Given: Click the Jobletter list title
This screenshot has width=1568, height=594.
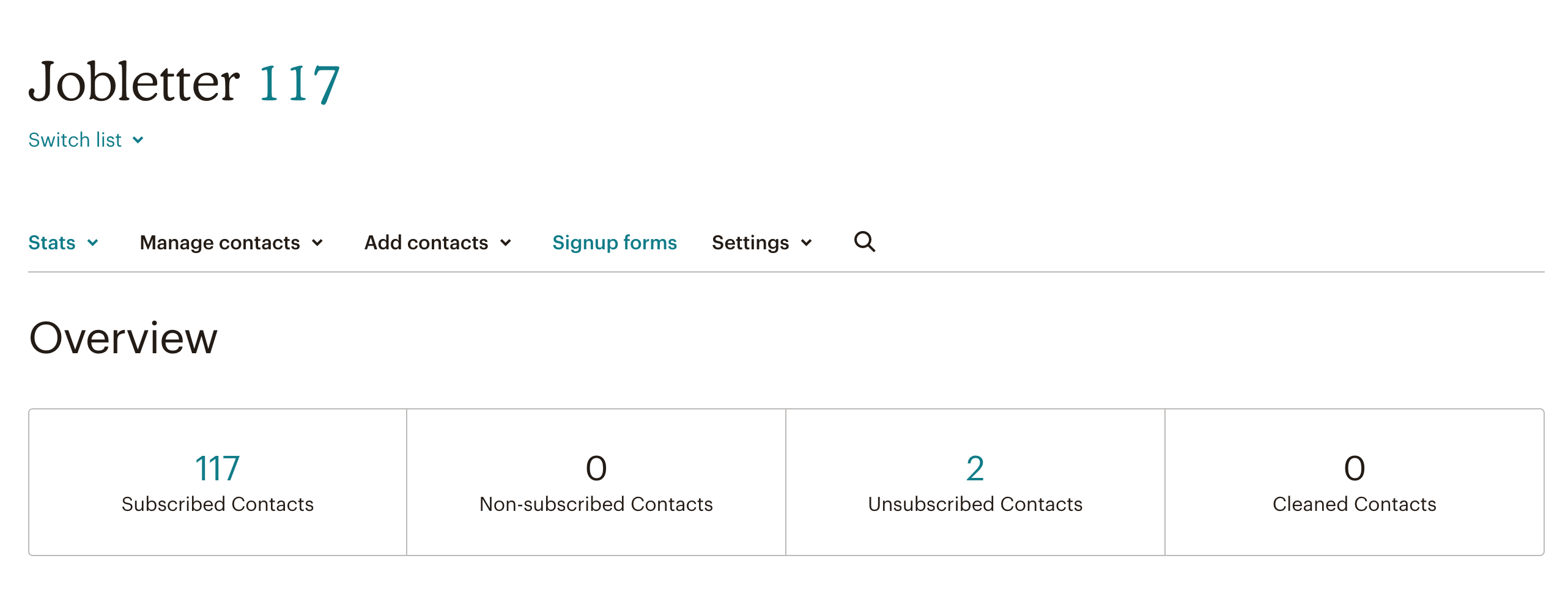Looking at the screenshot, I should (135, 82).
